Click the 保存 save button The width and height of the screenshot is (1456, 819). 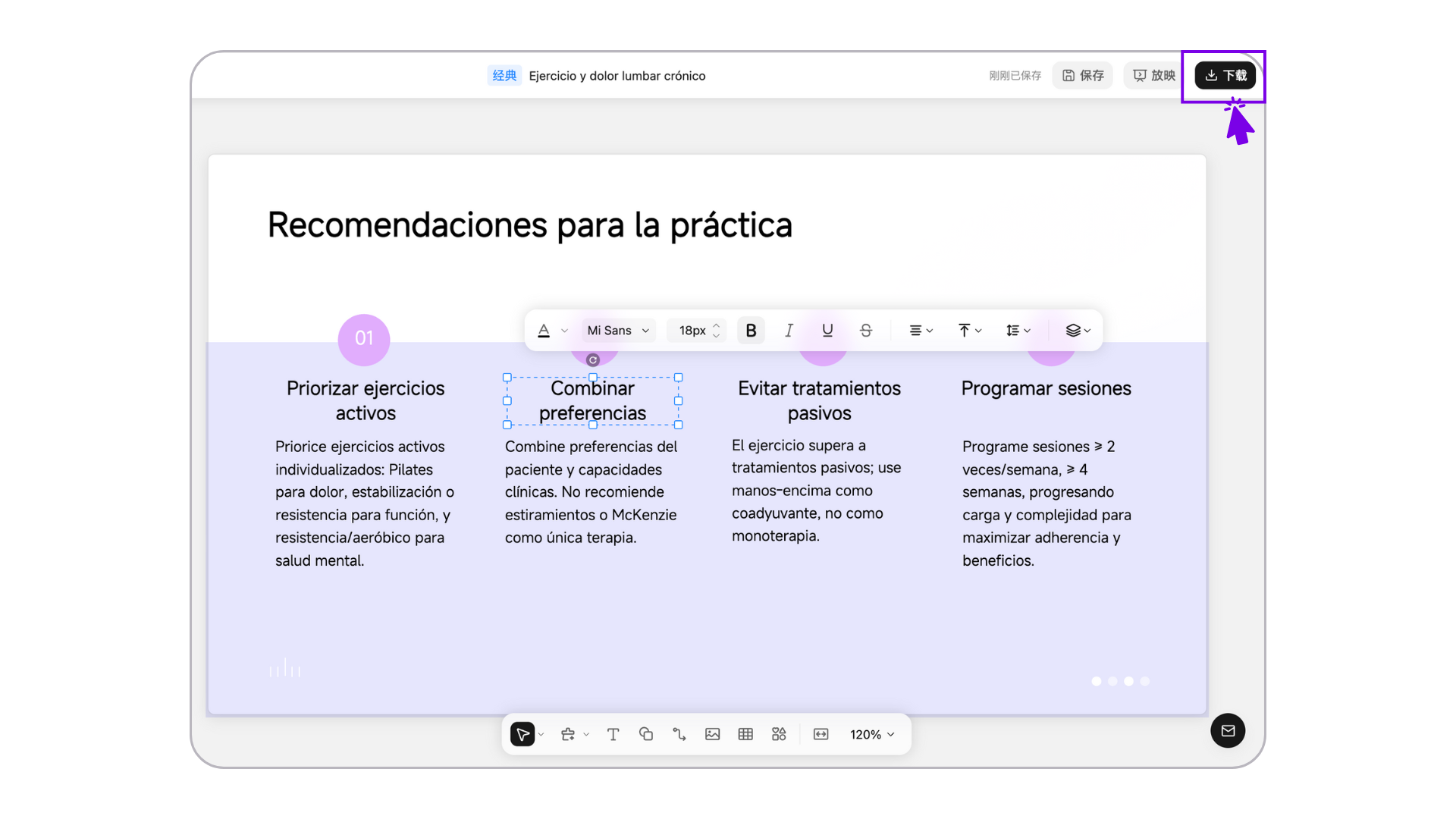point(1082,75)
